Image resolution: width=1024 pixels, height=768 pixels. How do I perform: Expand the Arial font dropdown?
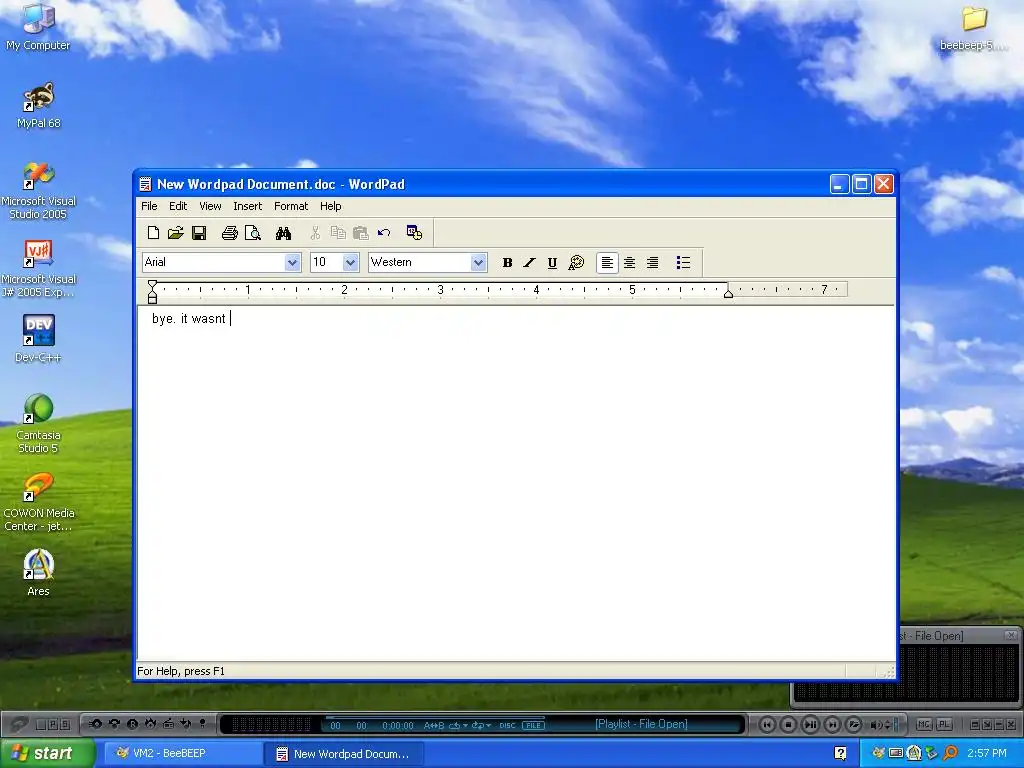(293, 263)
